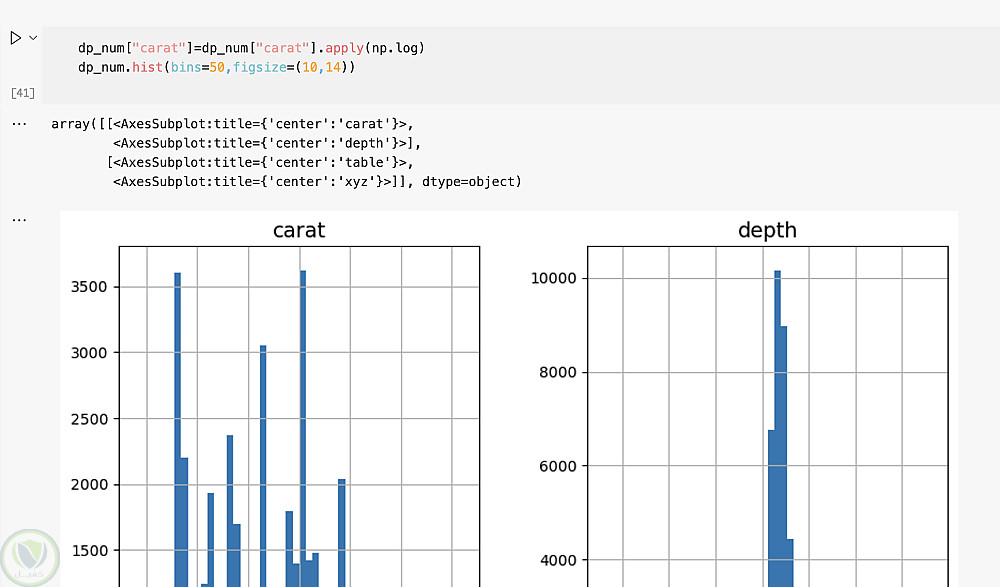Image resolution: width=1000 pixels, height=587 pixels.
Task: Click the 10000 tick on depth axis
Action: (x=554, y=278)
